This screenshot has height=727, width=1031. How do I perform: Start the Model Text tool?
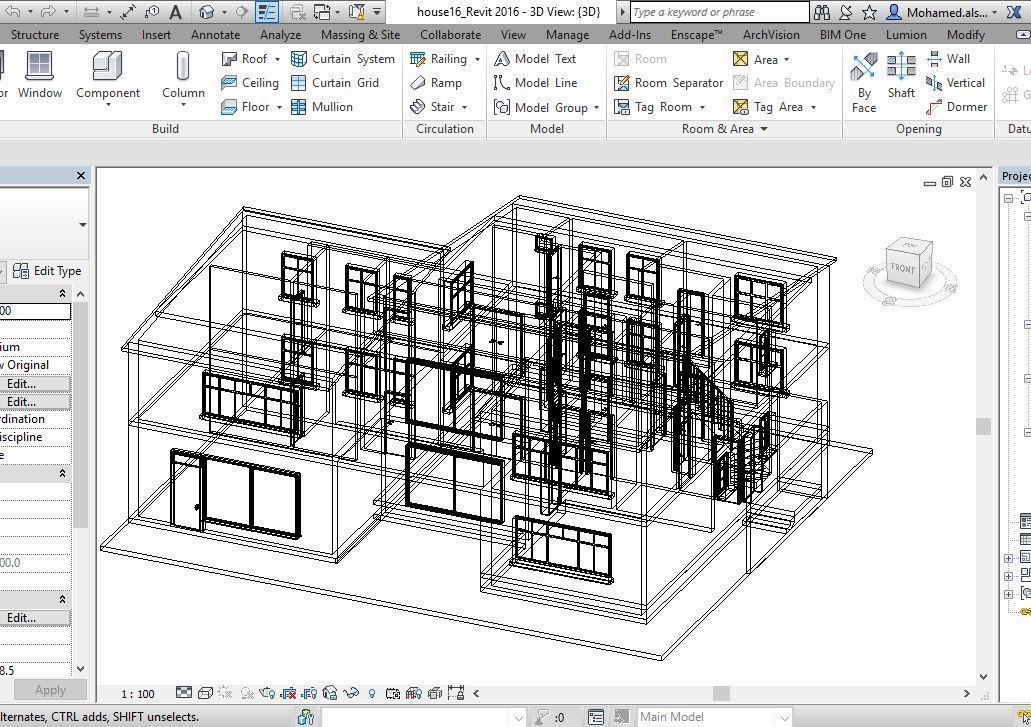[535, 59]
